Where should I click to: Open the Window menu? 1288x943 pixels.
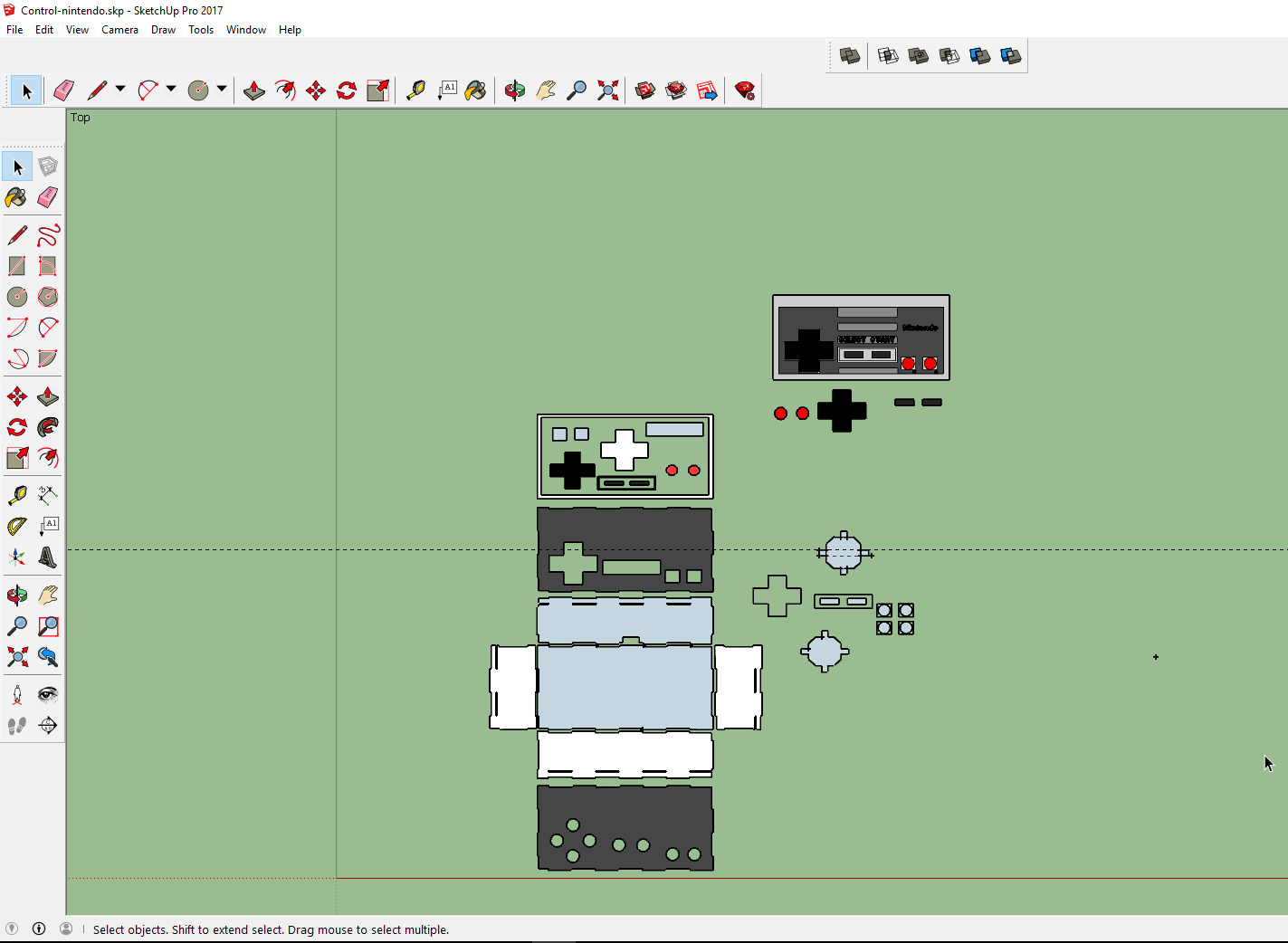246,30
